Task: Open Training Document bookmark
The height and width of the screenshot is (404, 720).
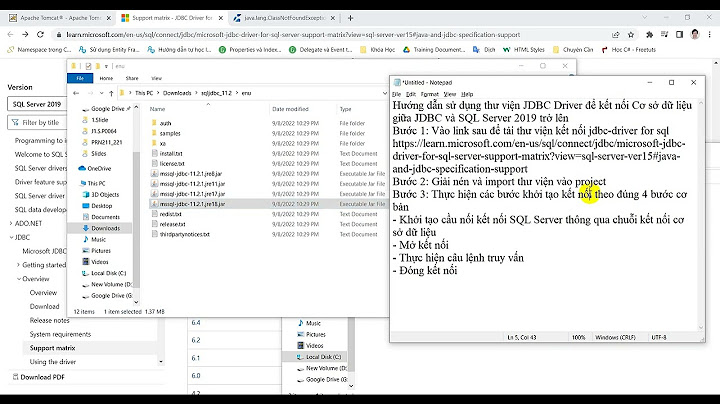Action: (434, 50)
